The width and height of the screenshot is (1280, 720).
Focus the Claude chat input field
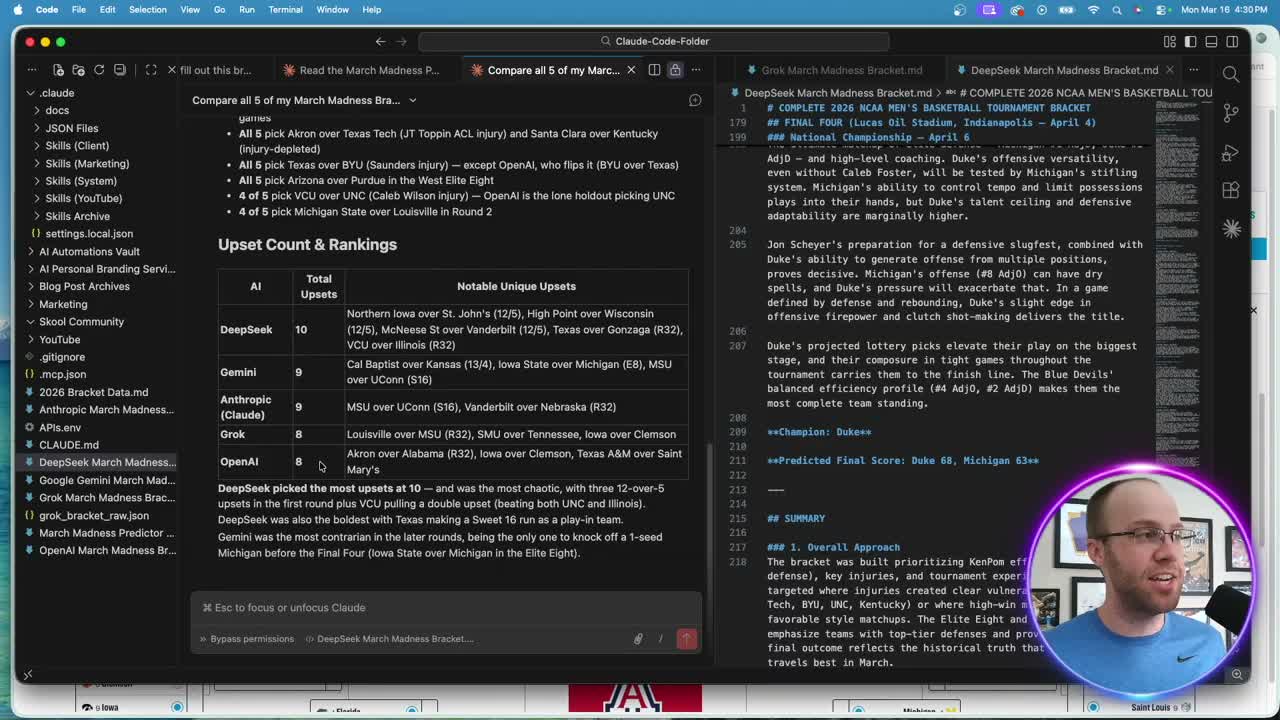click(446, 607)
